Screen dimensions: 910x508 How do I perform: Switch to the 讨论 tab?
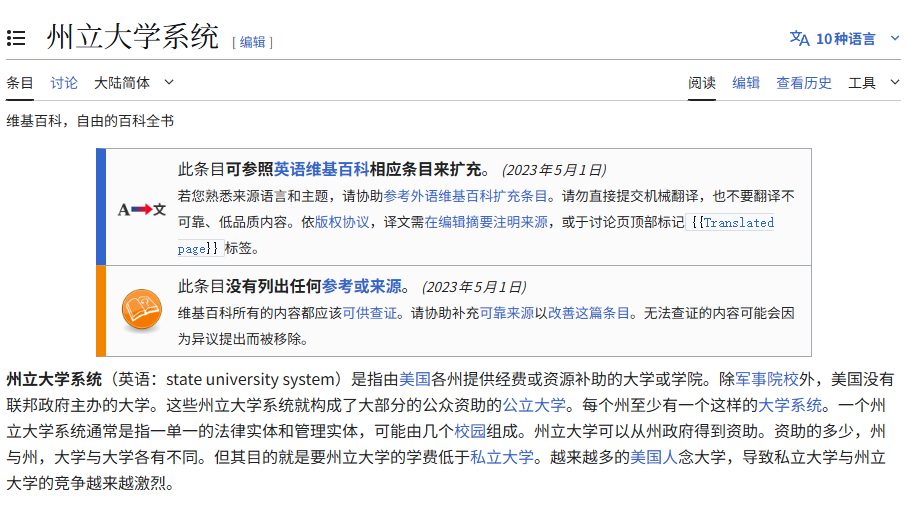64,83
